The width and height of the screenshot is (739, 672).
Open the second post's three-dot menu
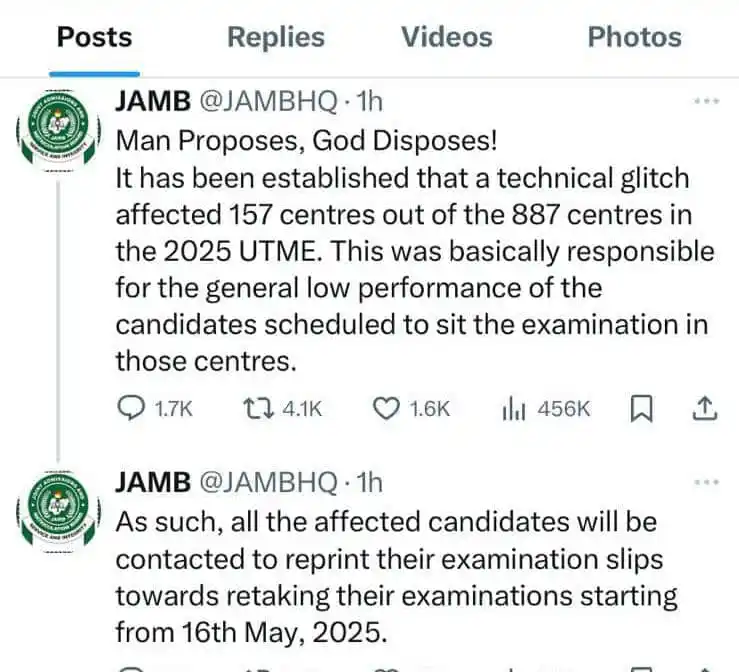706,482
